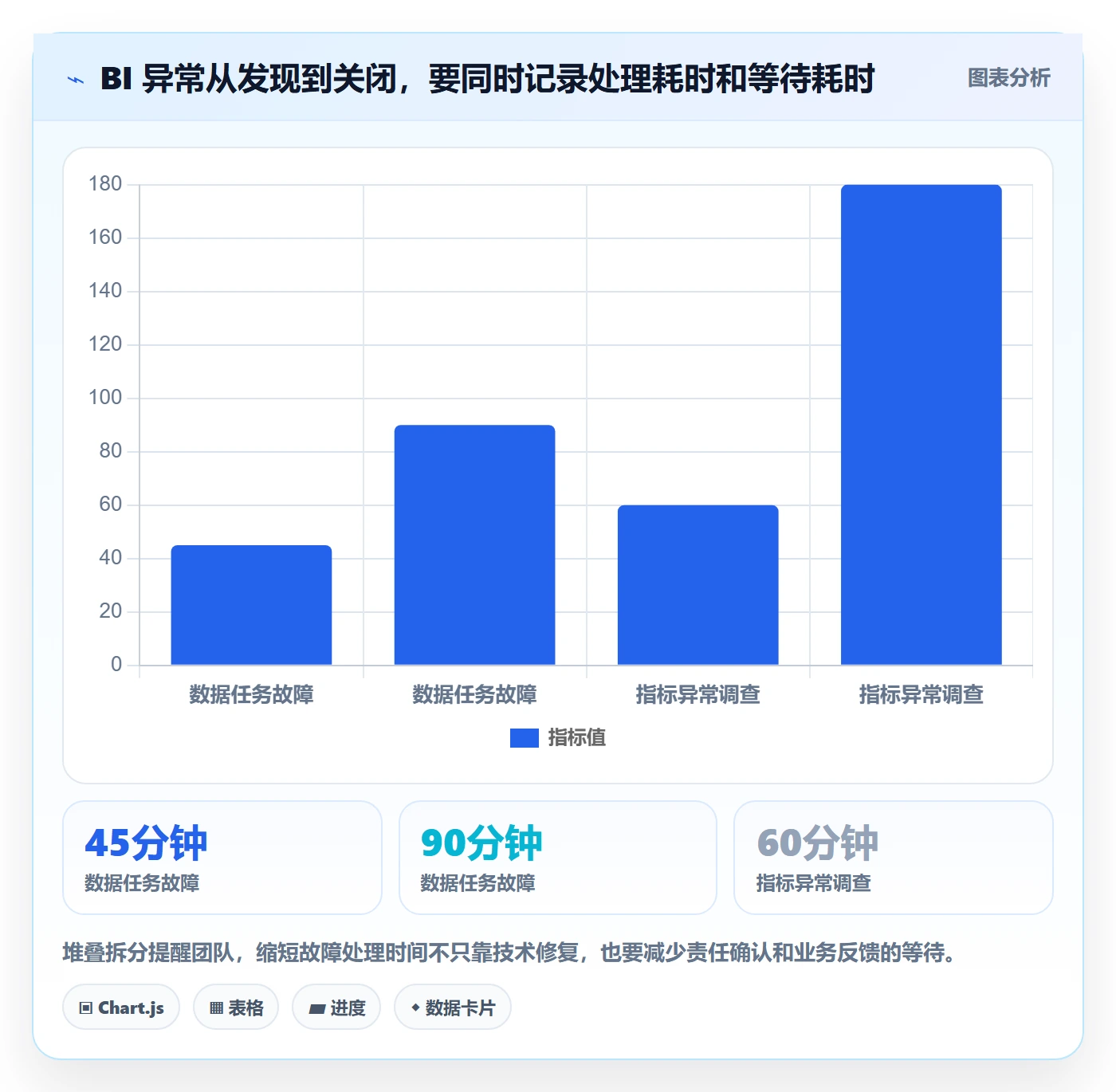Click the 180 tick on the y-axis
This screenshot has width=1116, height=1092.
pos(105,184)
